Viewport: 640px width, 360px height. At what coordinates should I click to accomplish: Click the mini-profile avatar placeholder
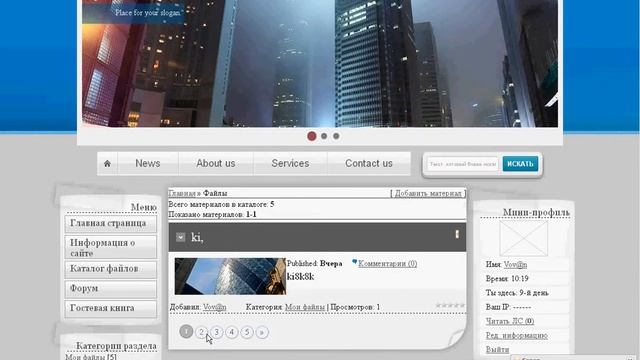pyautogui.click(x=523, y=238)
